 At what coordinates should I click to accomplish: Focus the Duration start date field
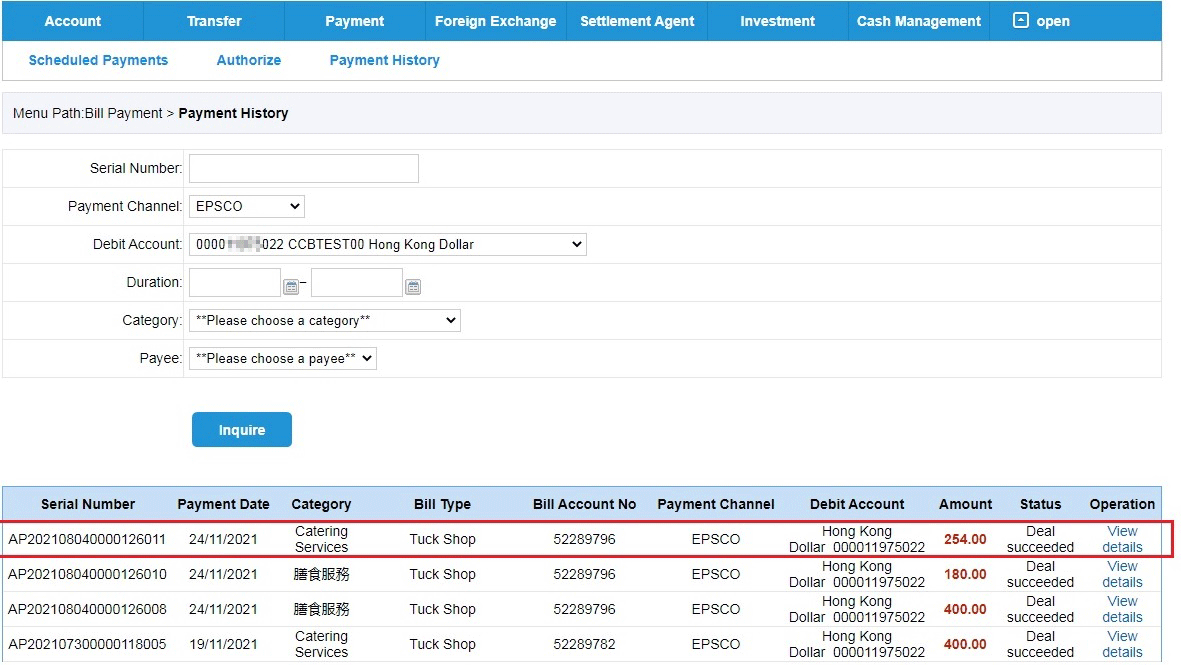point(235,282)
